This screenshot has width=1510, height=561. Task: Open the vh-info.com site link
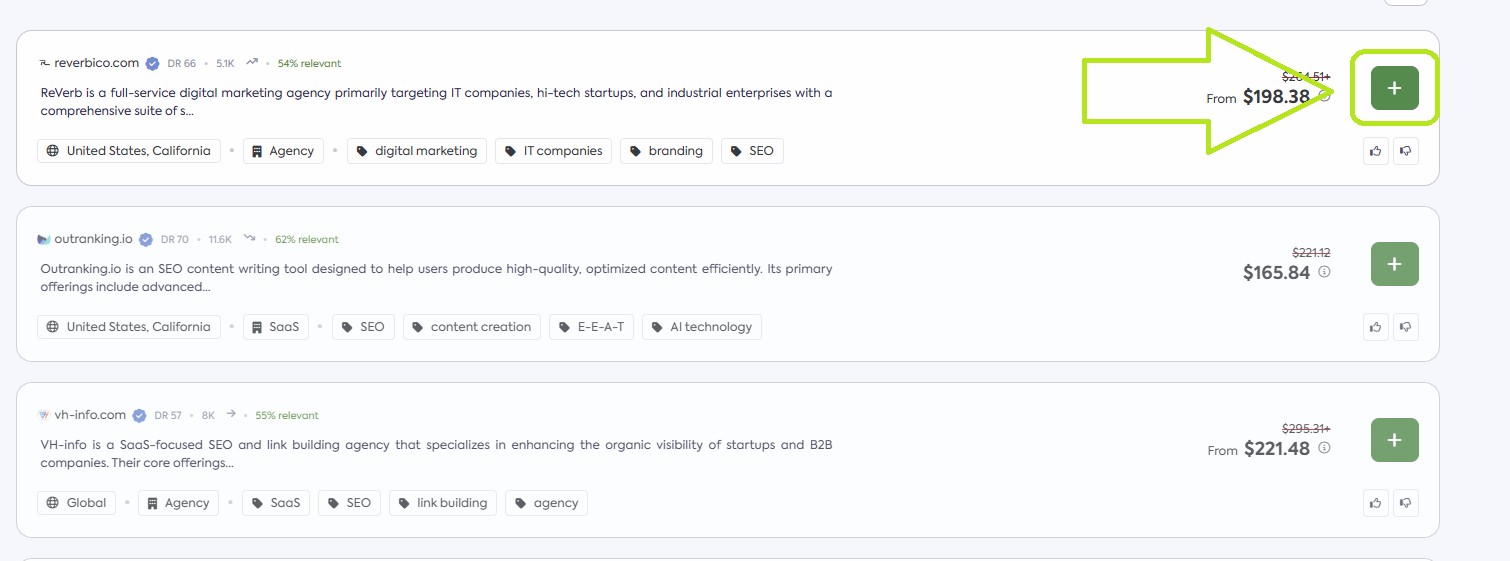90,415
